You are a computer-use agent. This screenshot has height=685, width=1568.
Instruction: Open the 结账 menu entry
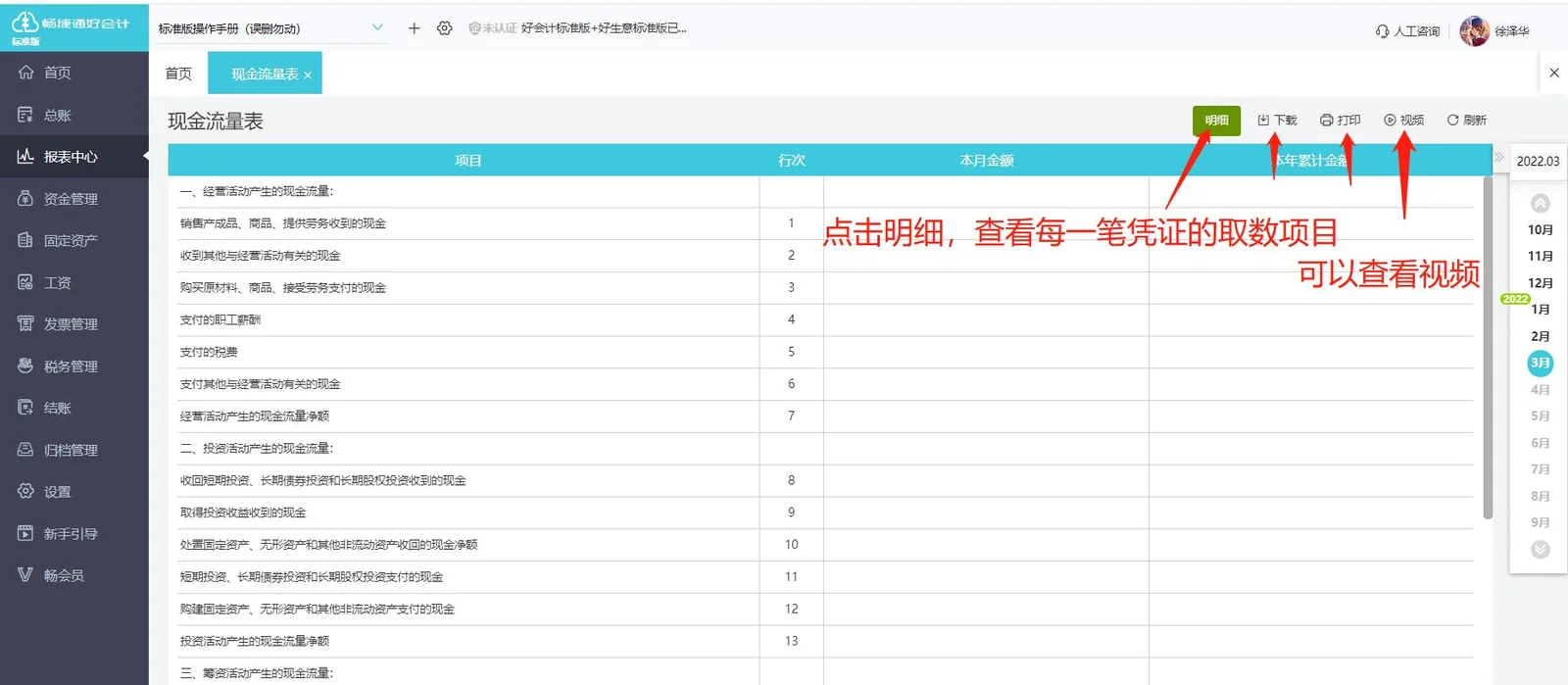(74, 408)
